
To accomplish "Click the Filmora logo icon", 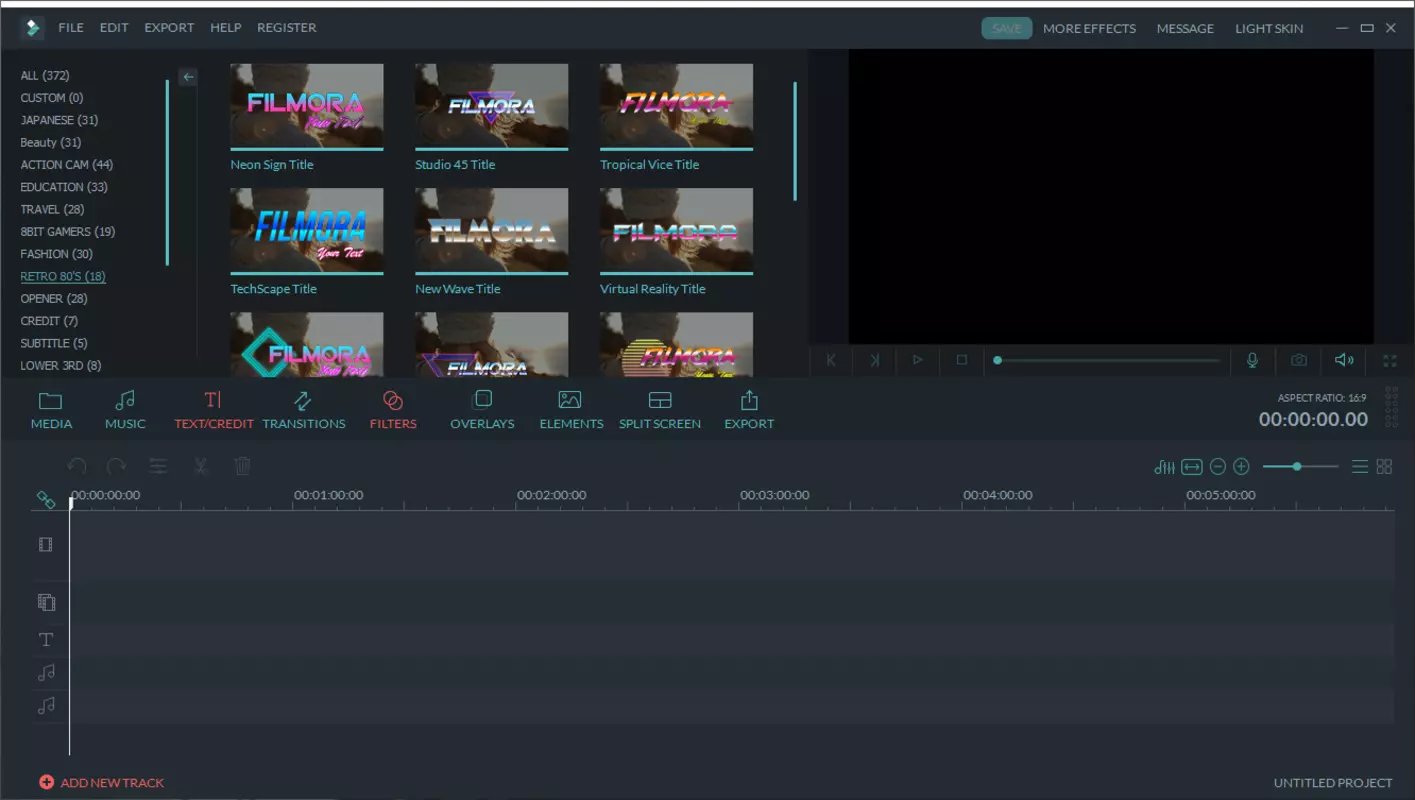I will click(33, 28).
